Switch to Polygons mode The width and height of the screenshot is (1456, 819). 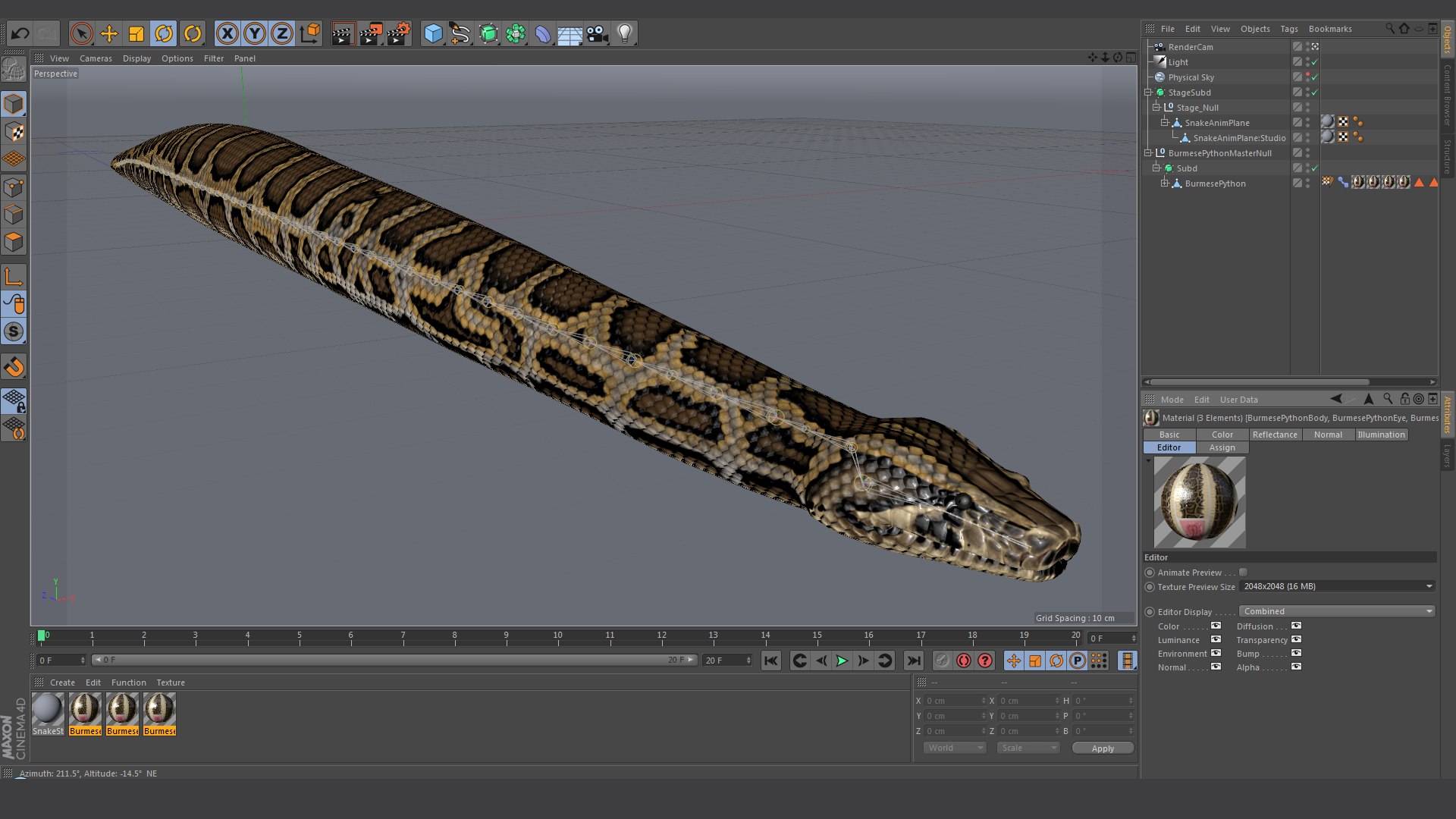point(14,242)
